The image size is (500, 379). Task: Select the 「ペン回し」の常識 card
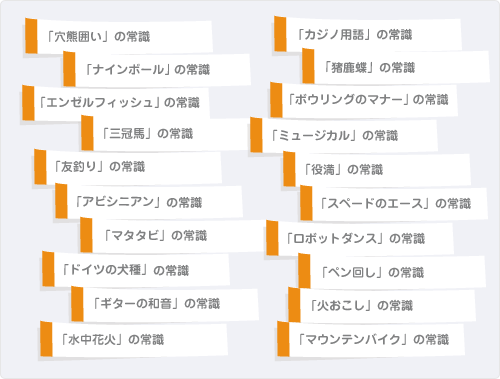(x=392, y=271)
